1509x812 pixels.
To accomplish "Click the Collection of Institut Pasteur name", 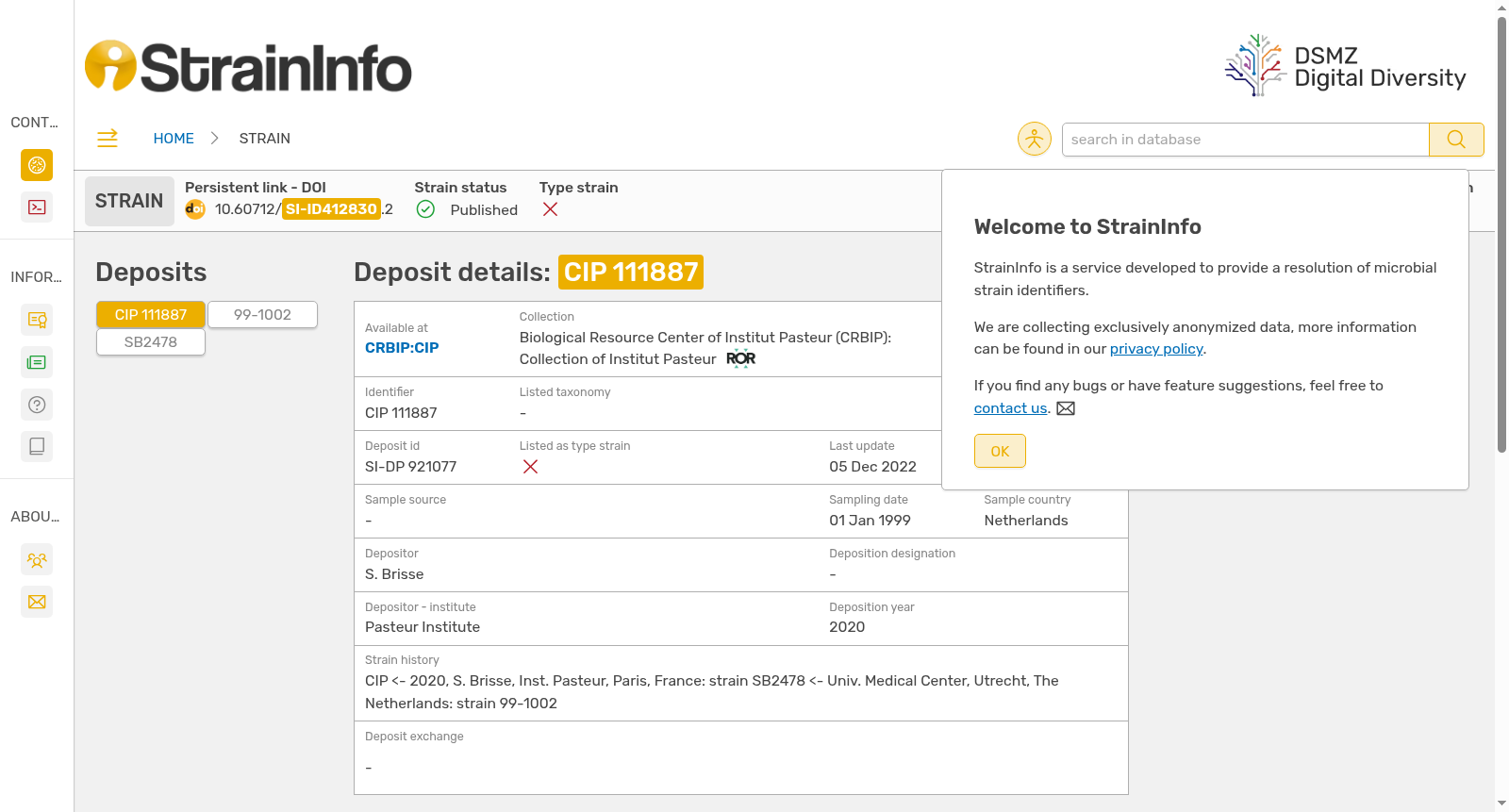I will (x=618, y=359).
